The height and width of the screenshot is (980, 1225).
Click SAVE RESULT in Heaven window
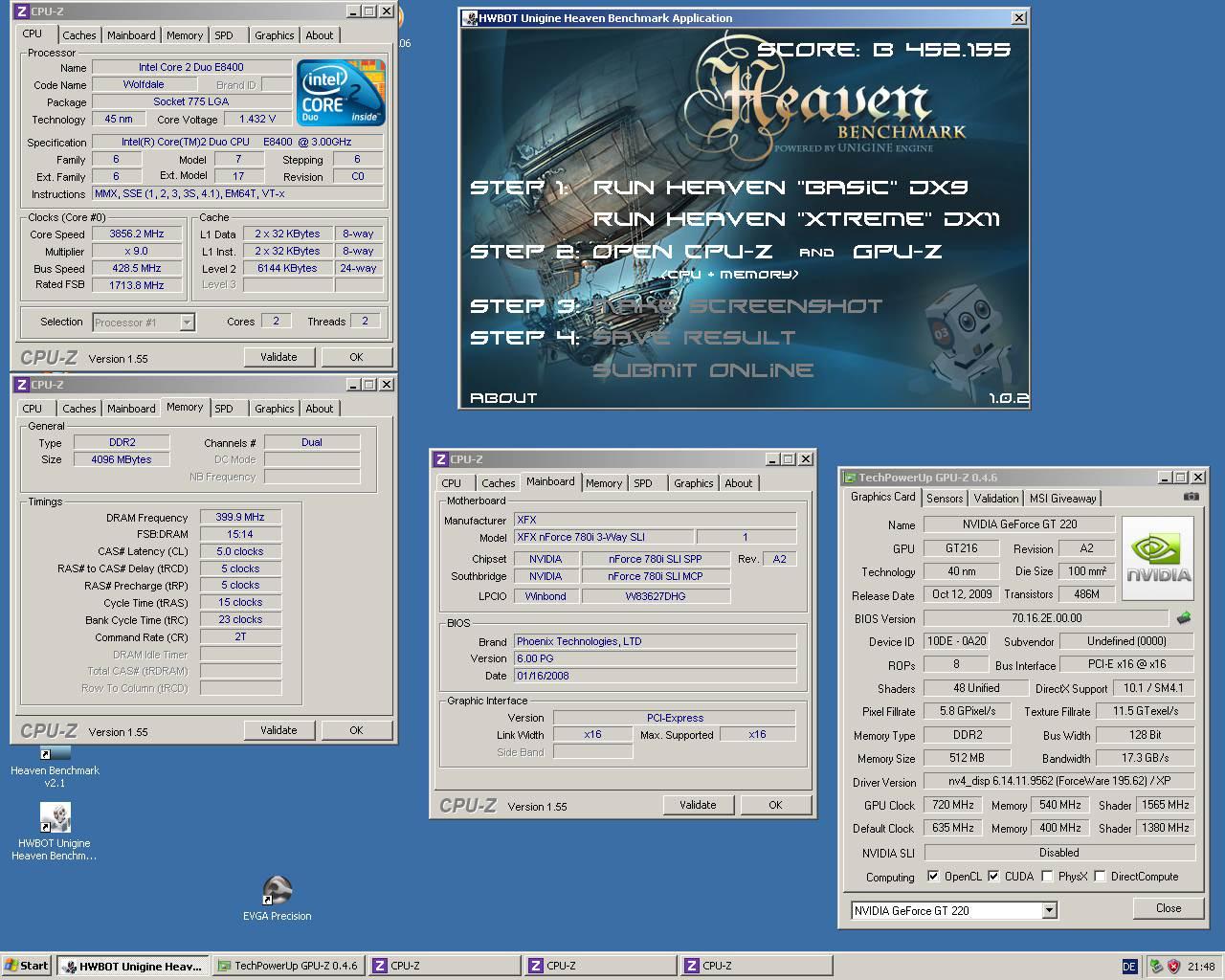694,338
